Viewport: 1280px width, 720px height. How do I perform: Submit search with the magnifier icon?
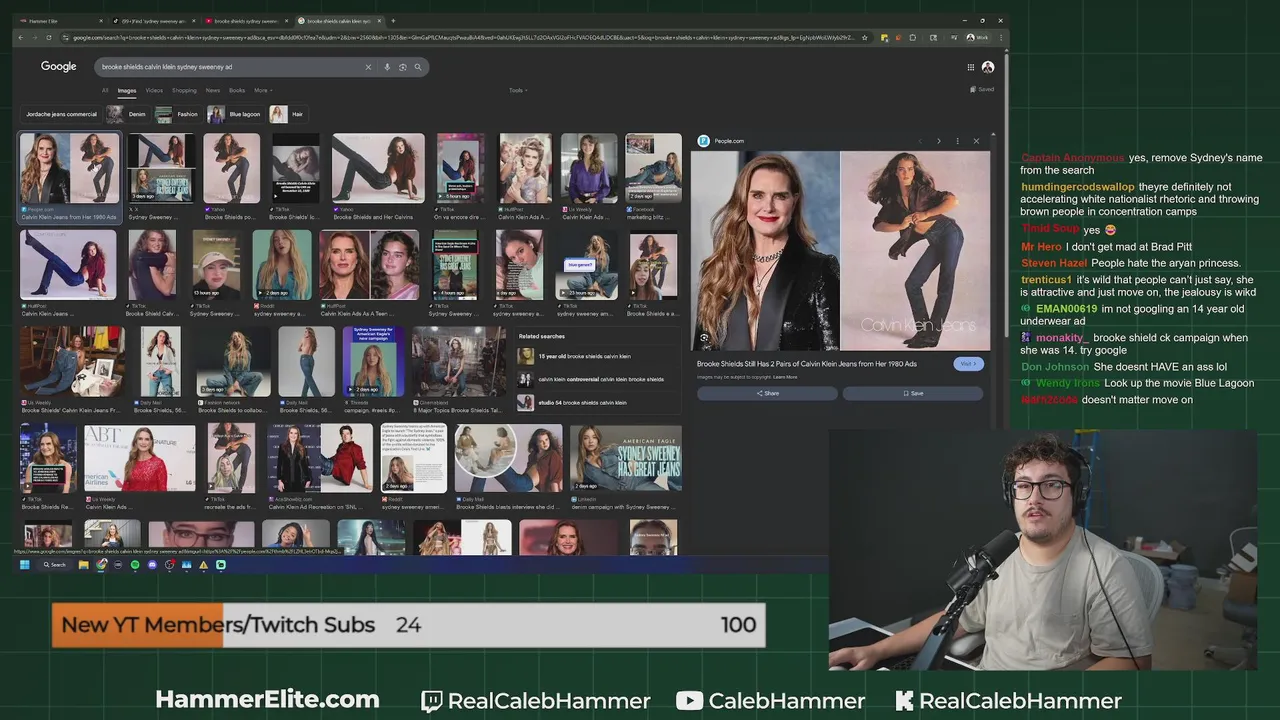(x=418, y=67)
